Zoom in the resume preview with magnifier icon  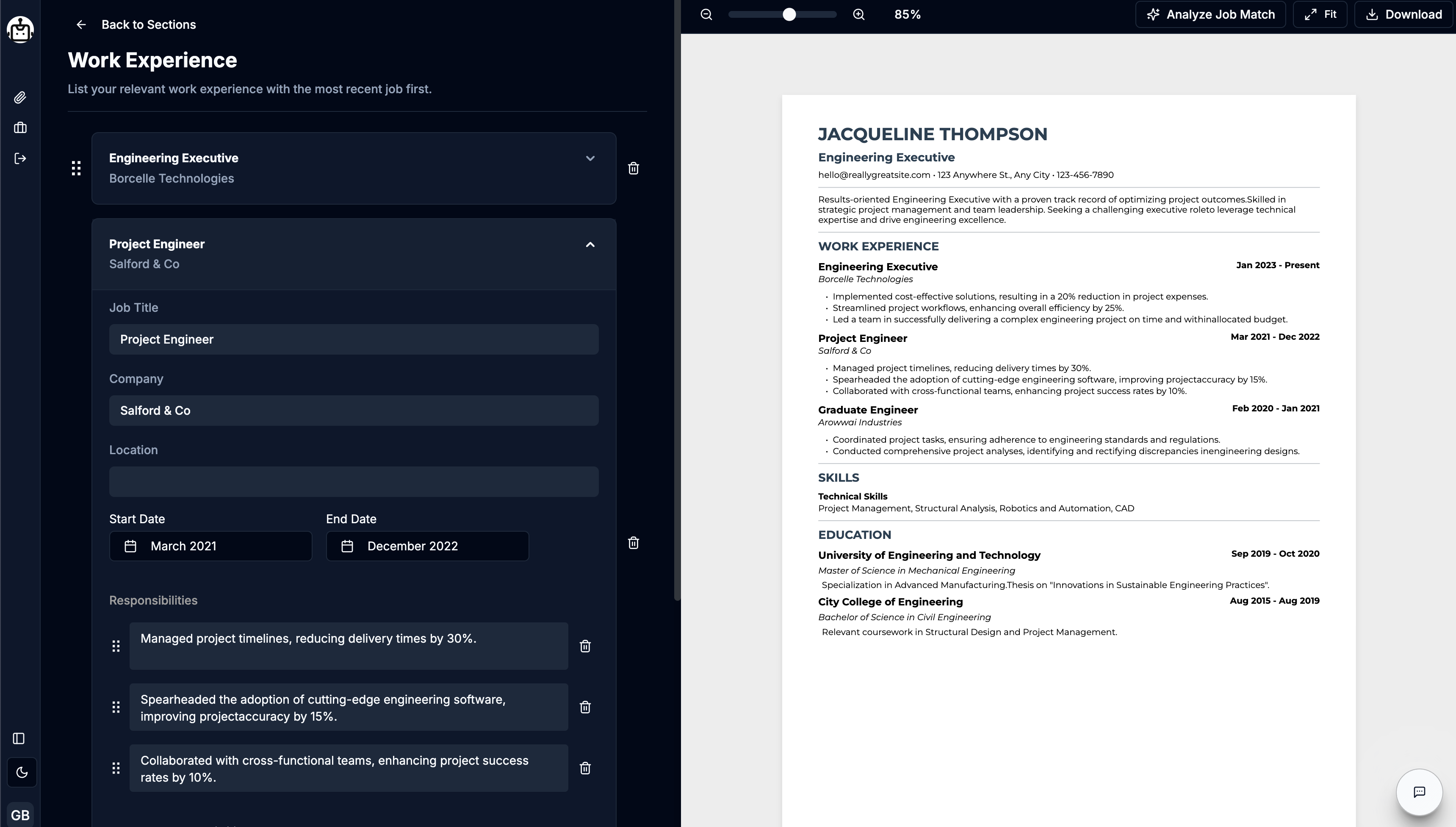858,14
